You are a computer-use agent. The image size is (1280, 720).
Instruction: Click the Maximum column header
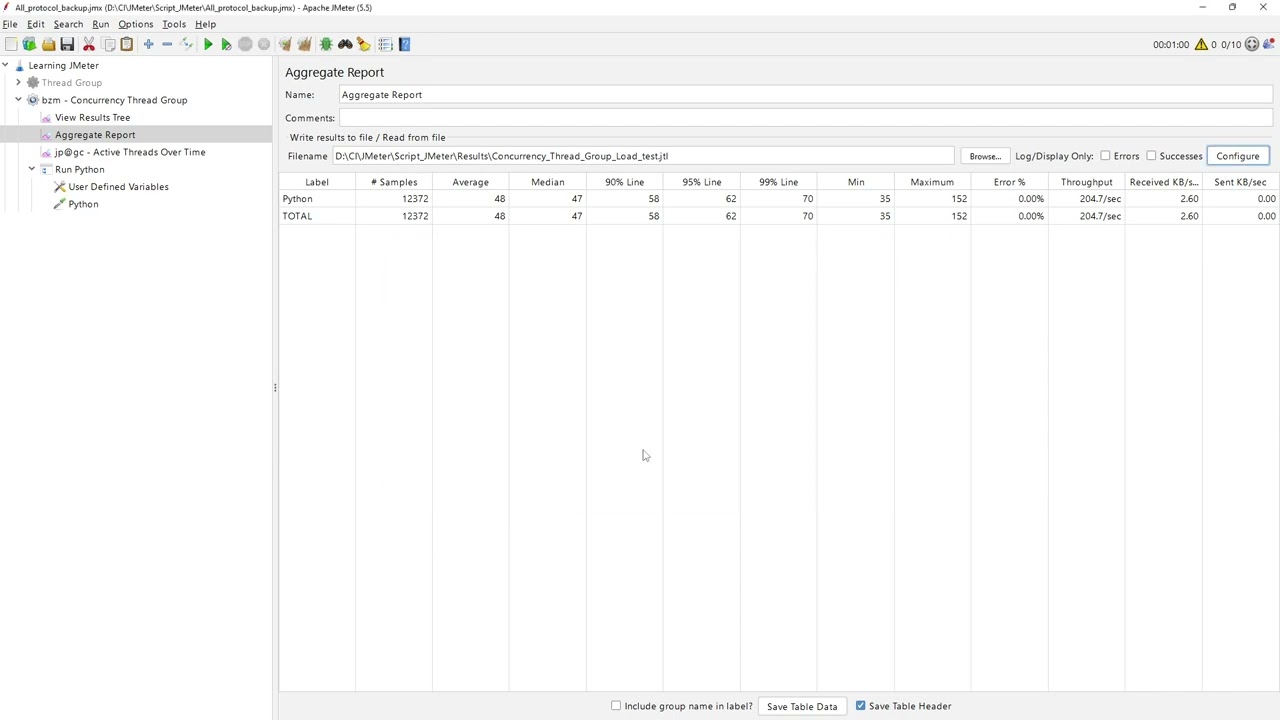pyautogui.click(x=932, y=182)
